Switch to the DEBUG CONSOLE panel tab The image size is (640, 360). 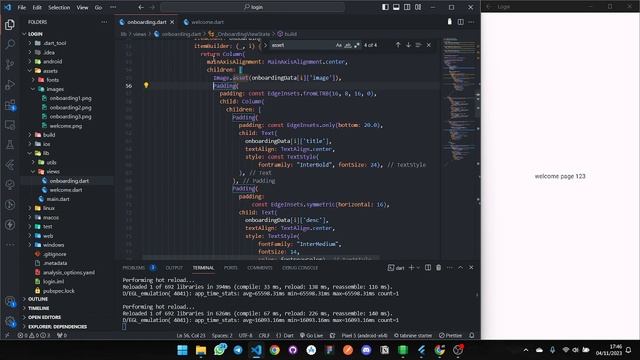click(300, 268)
